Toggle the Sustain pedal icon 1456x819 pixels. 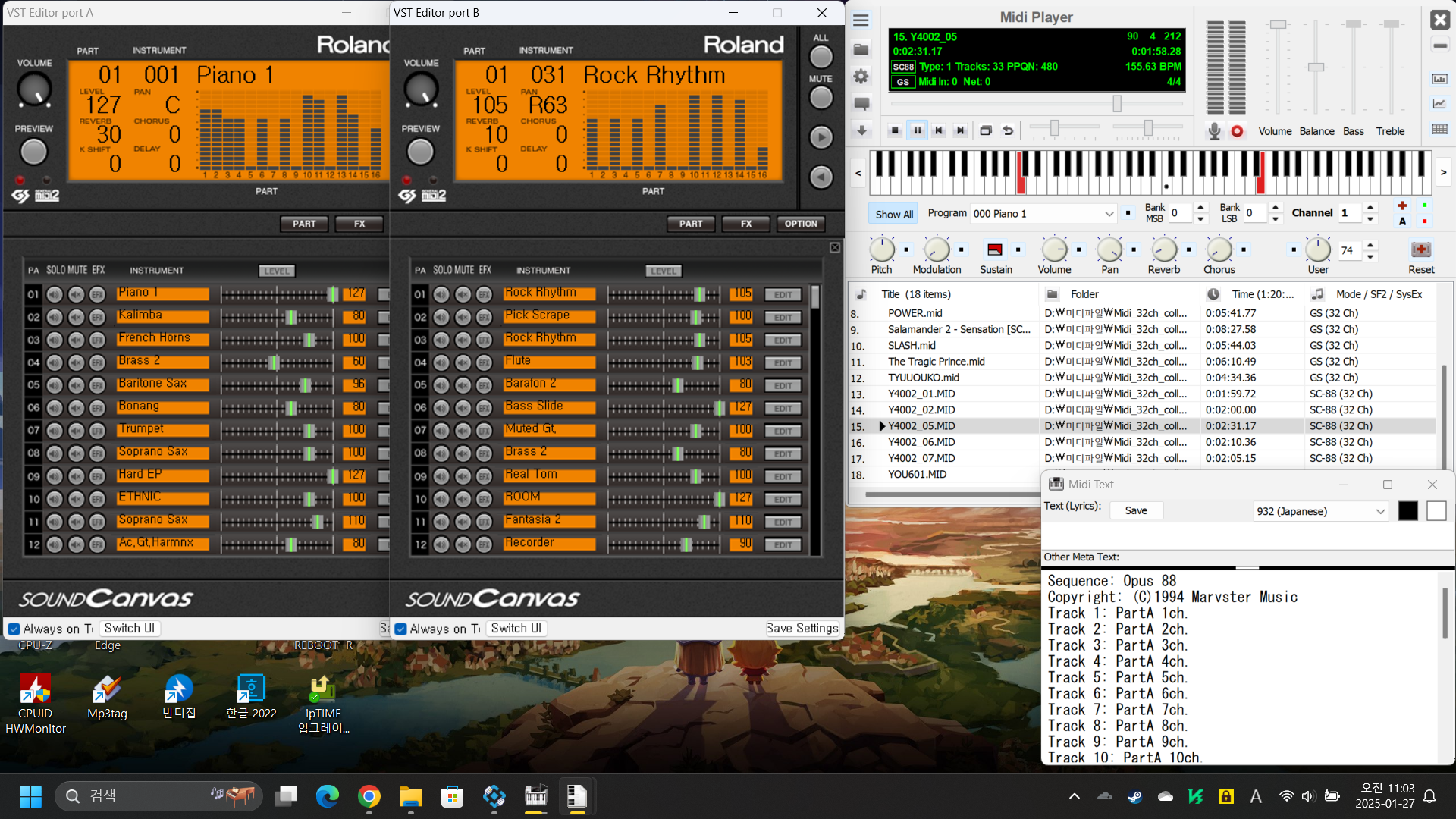click(995, 249)
